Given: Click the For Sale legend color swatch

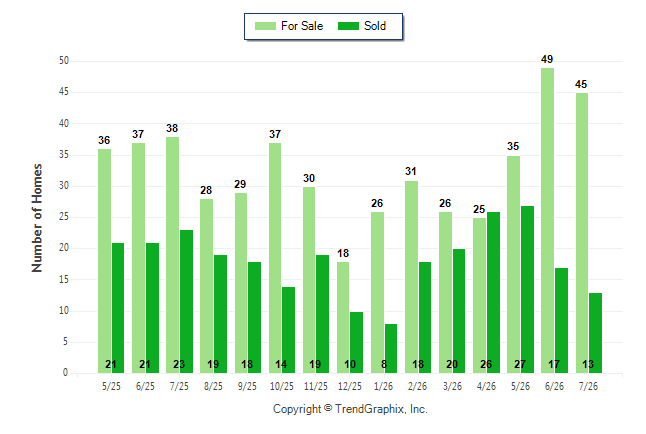Looking at the screenshot, I should 265,26.
